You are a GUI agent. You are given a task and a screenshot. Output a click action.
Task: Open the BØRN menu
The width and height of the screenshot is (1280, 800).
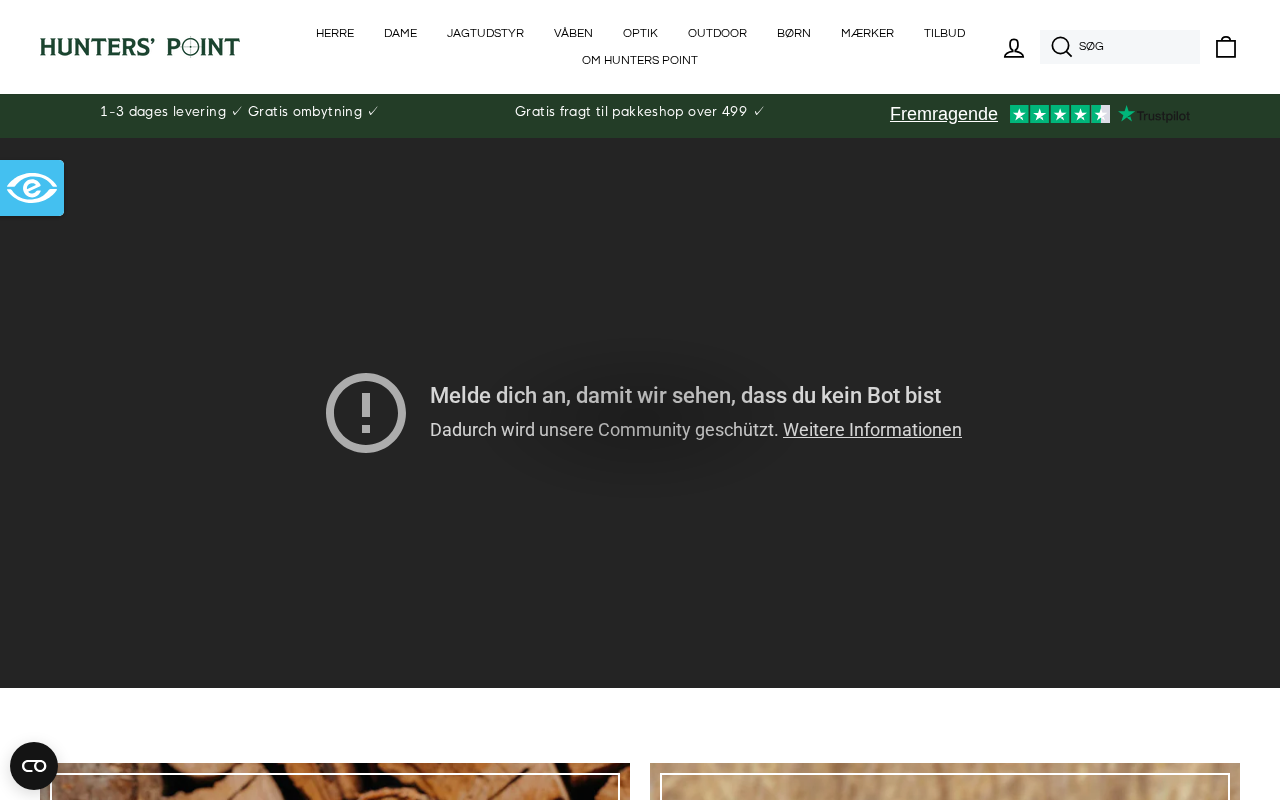click(x=794, y=33)
